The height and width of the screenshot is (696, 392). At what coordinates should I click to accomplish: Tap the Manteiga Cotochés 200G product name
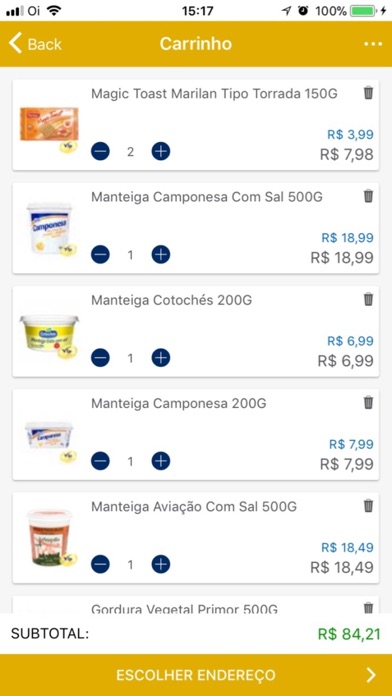coord(171,301)
